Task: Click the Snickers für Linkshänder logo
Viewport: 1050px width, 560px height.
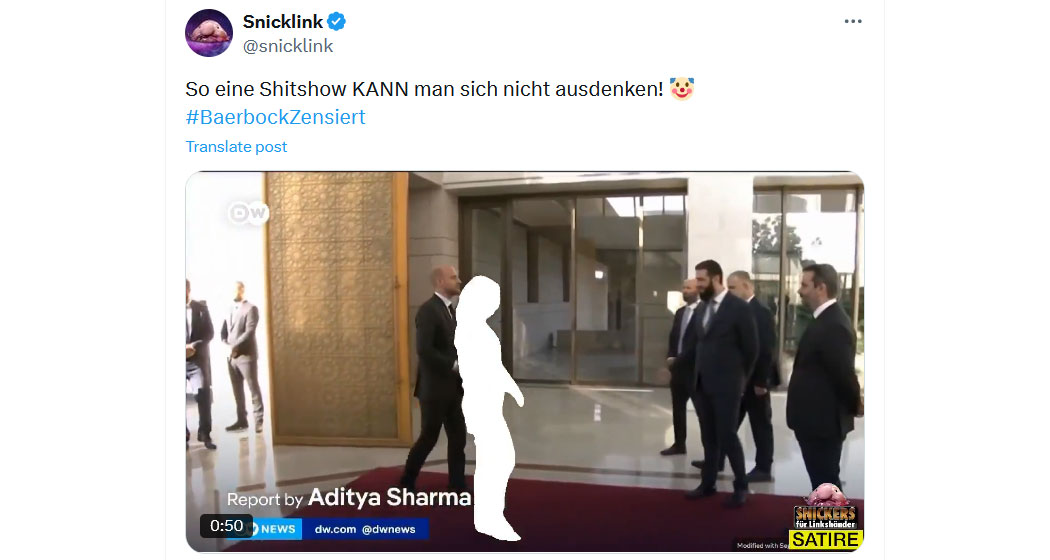Action: click(825, 507)
